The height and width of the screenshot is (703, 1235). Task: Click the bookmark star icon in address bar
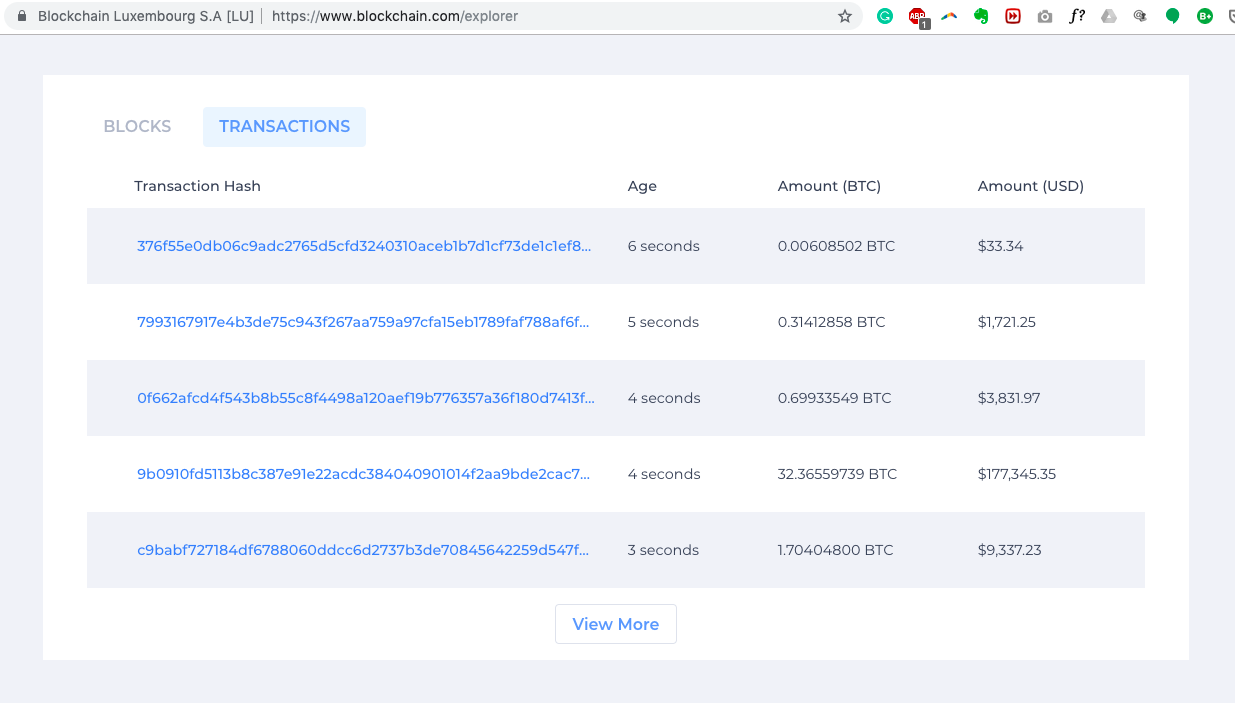click(845, 16)
